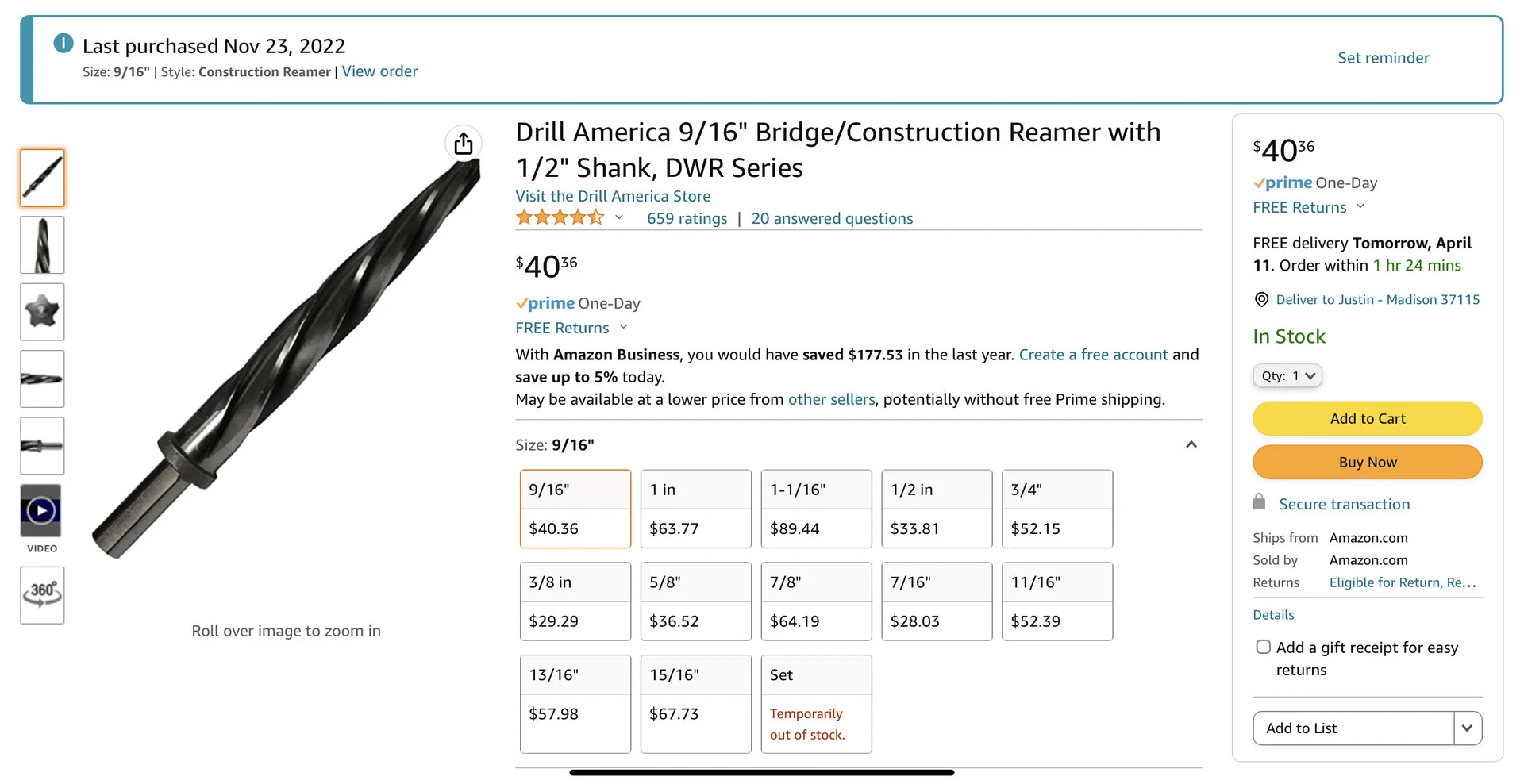This screenshot has height=784, width=1524.
Task: Click the share icon above product image
Action: (464, 144)
